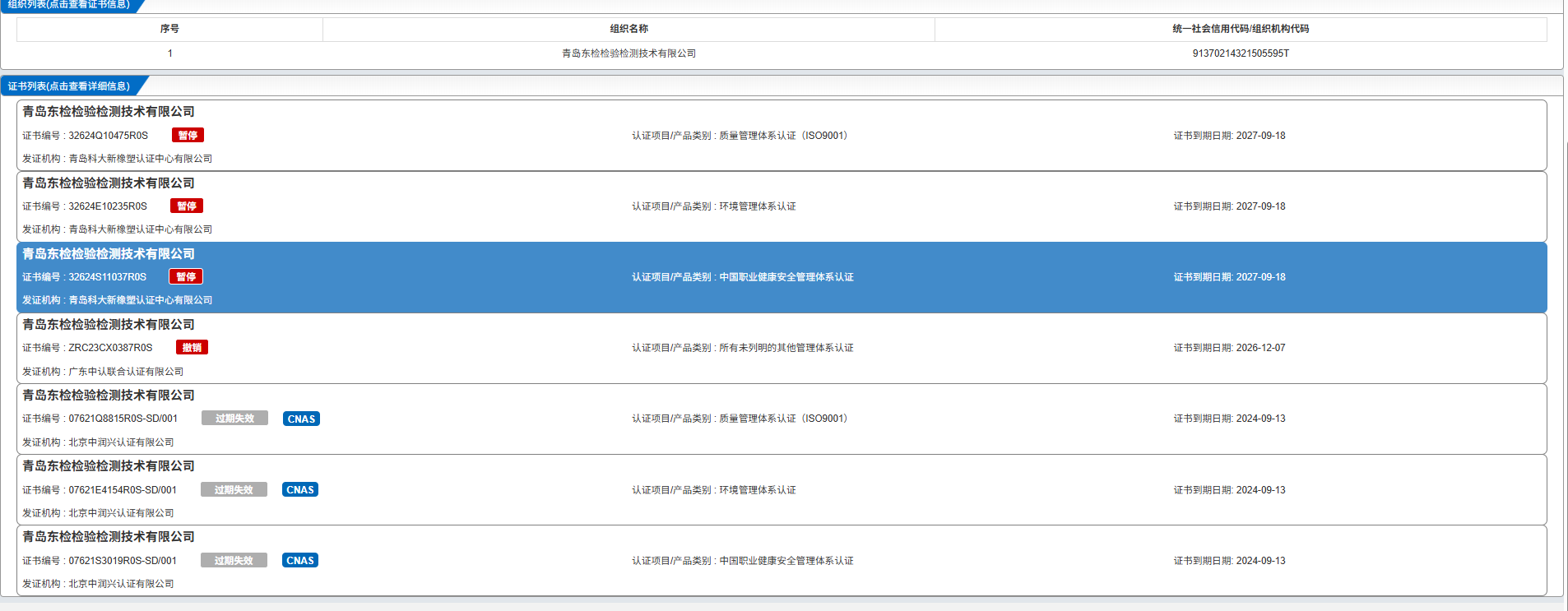The height and width of the screenshot is (611, 1568).
Task: Open 青岛东检检验检测技术有限公司 in the organization table row
Action: (629, 53)
